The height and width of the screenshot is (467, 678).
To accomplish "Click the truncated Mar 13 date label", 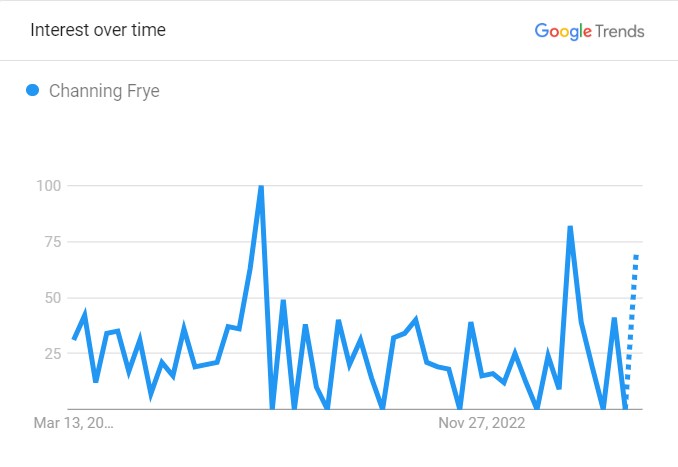I will [74, 422].
